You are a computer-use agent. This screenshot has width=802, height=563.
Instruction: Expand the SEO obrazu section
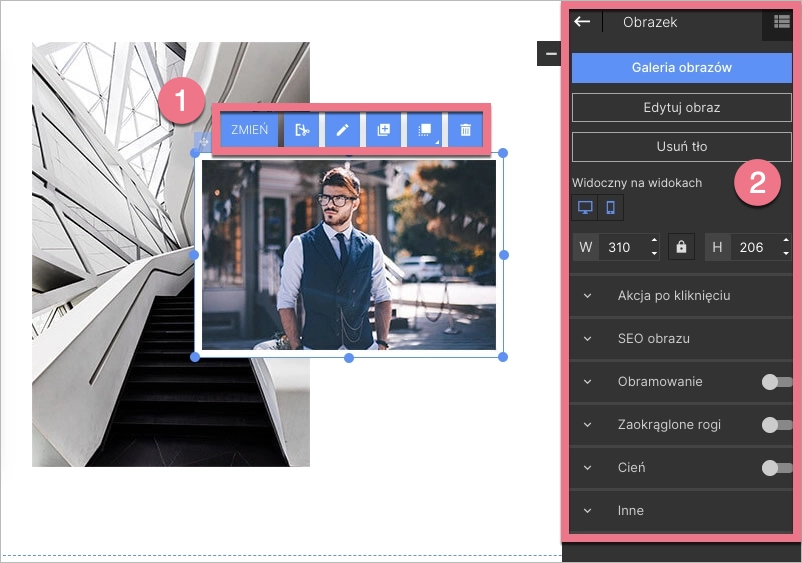(x=654, y=339)
